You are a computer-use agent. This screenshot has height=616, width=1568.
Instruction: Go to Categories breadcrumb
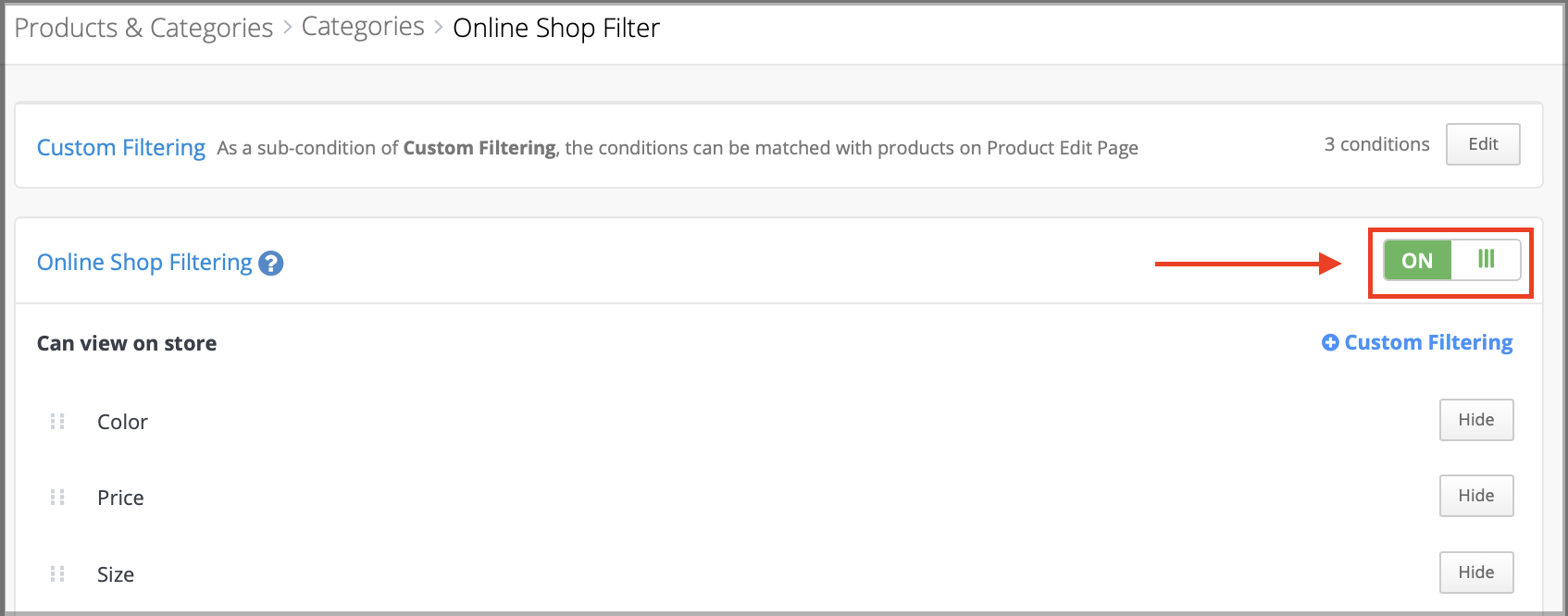point(363,27)
